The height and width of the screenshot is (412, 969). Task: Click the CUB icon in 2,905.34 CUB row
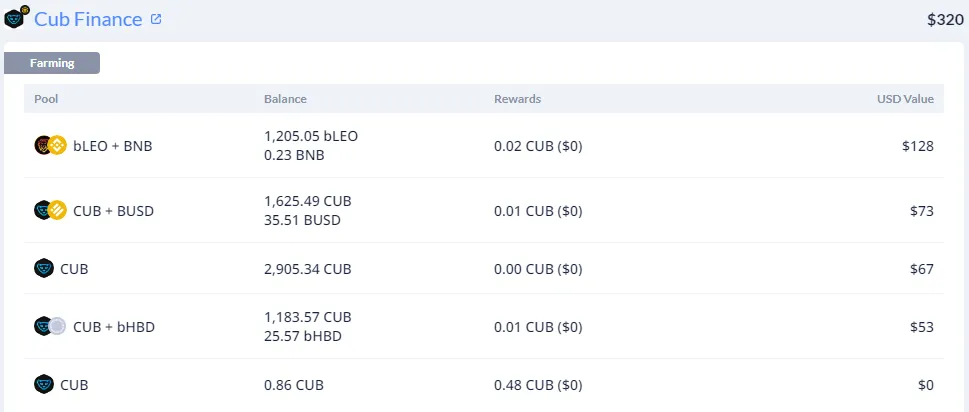[x=44, y=269]
